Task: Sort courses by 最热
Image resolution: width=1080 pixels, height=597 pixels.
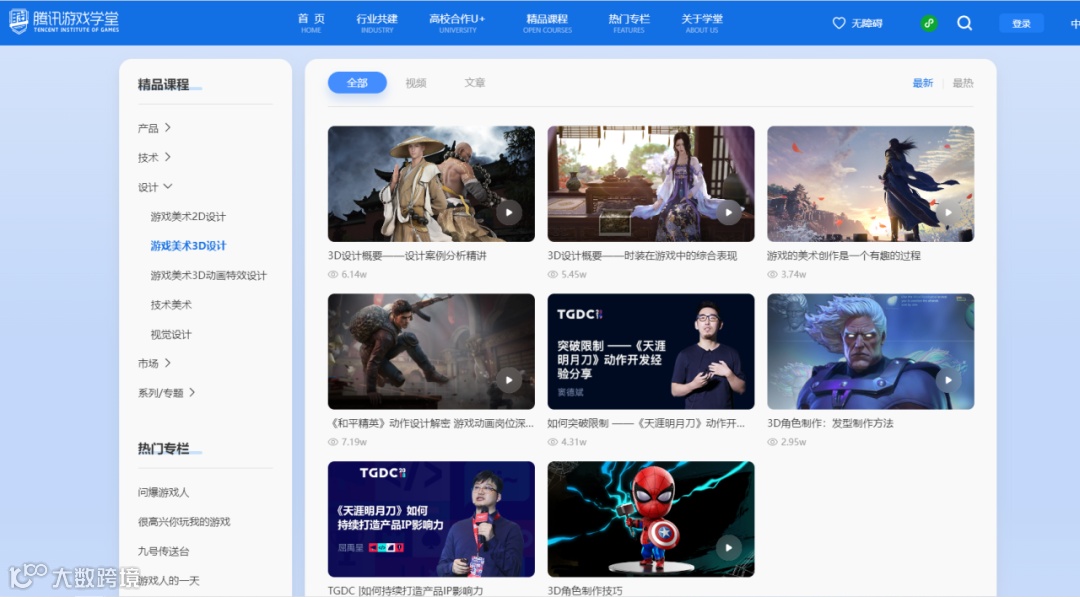Action: coord(962,83)
